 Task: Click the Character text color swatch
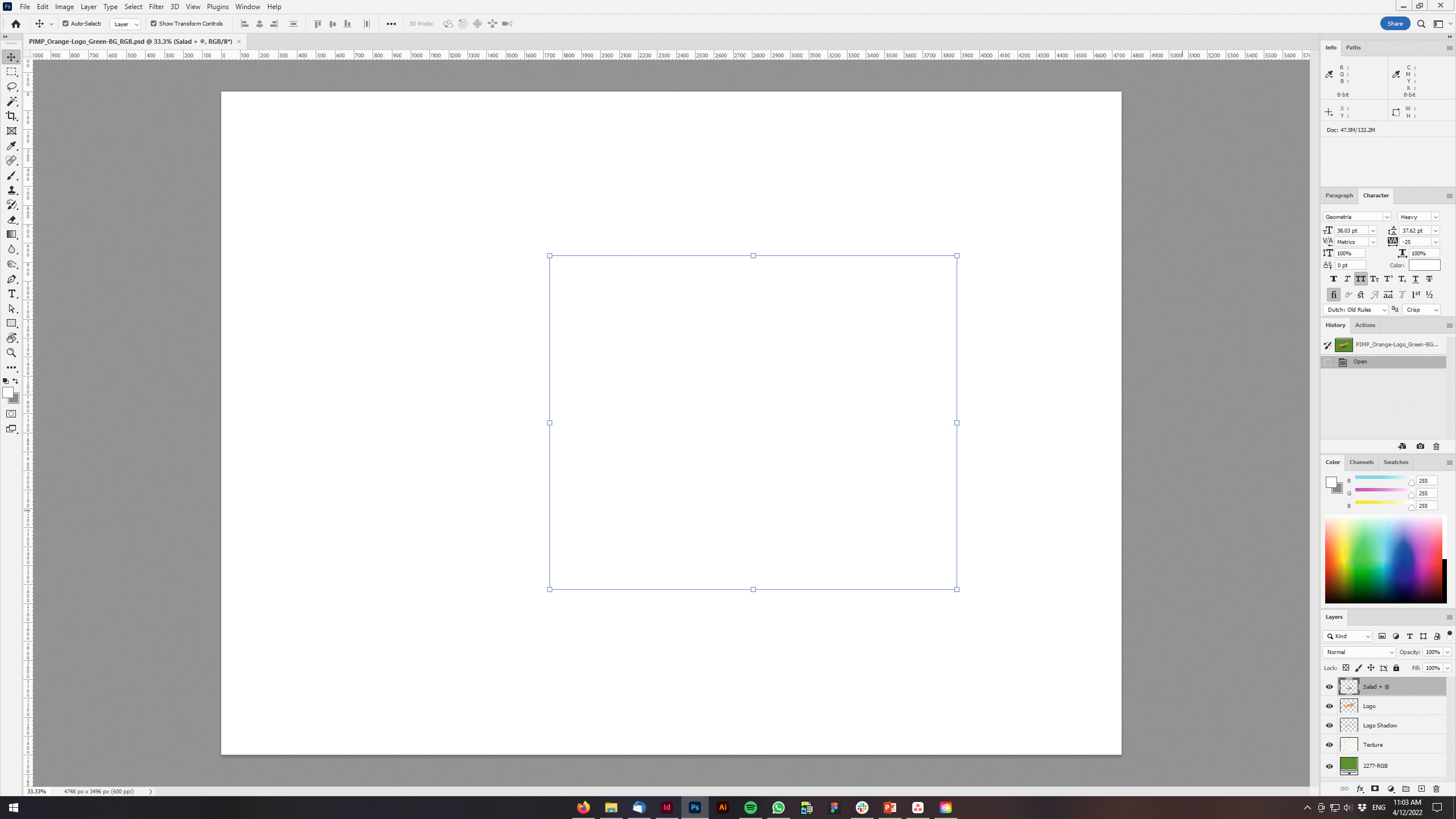(x=1424, y=266)
